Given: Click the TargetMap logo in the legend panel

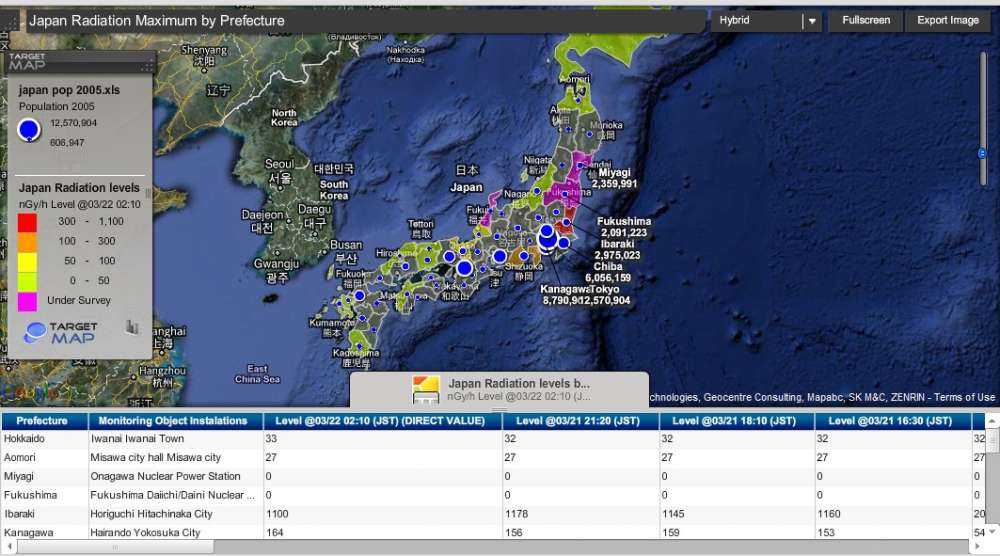Looking at the screenshot, I should pos(61,332).
